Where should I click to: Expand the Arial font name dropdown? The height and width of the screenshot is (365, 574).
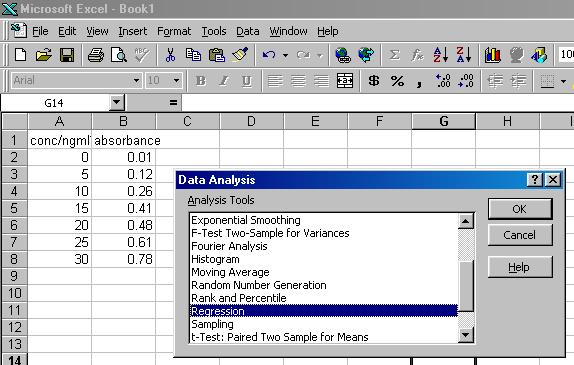click(136, 80)
